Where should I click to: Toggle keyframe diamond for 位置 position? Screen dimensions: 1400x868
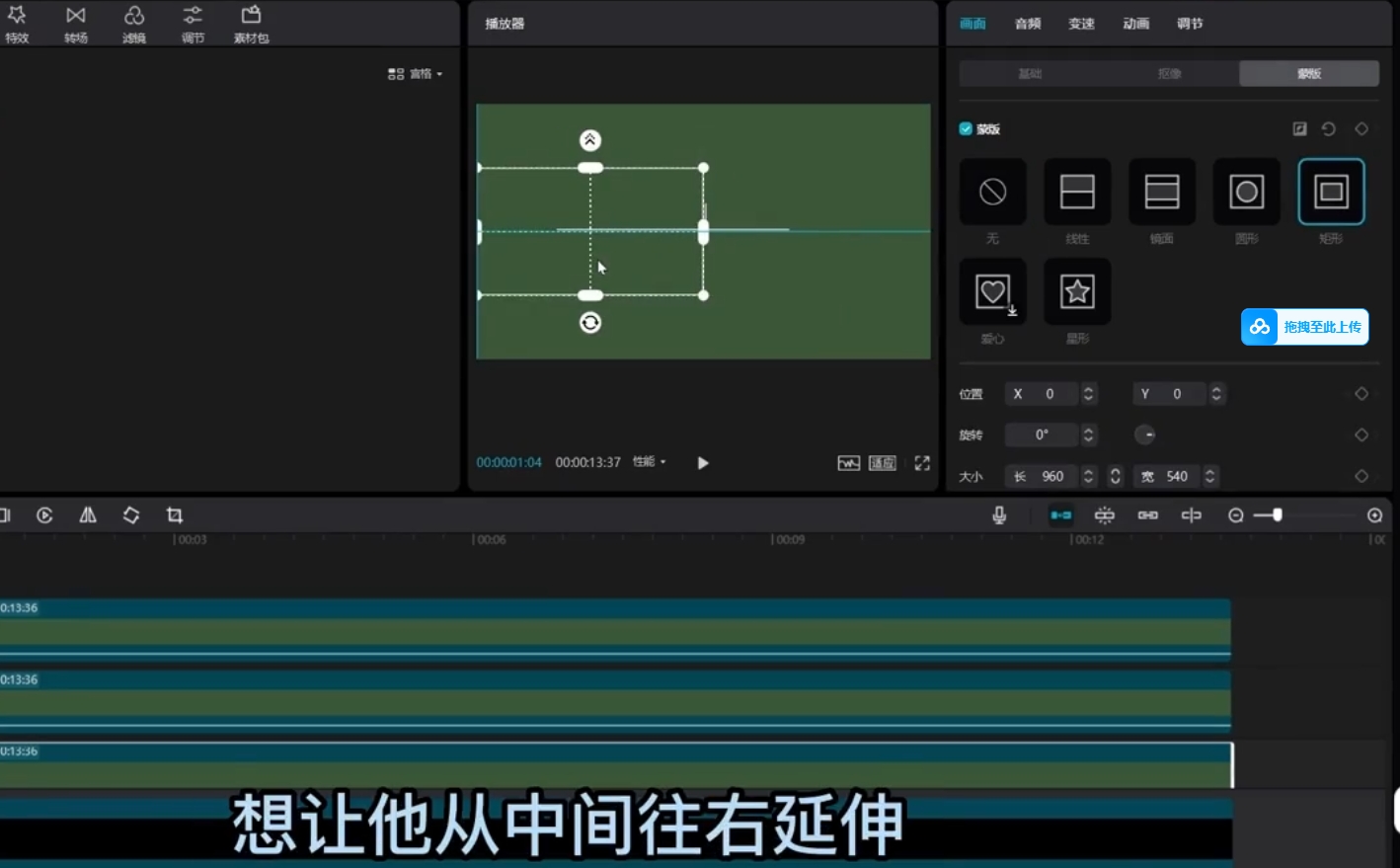click(x=1361, y=394)
